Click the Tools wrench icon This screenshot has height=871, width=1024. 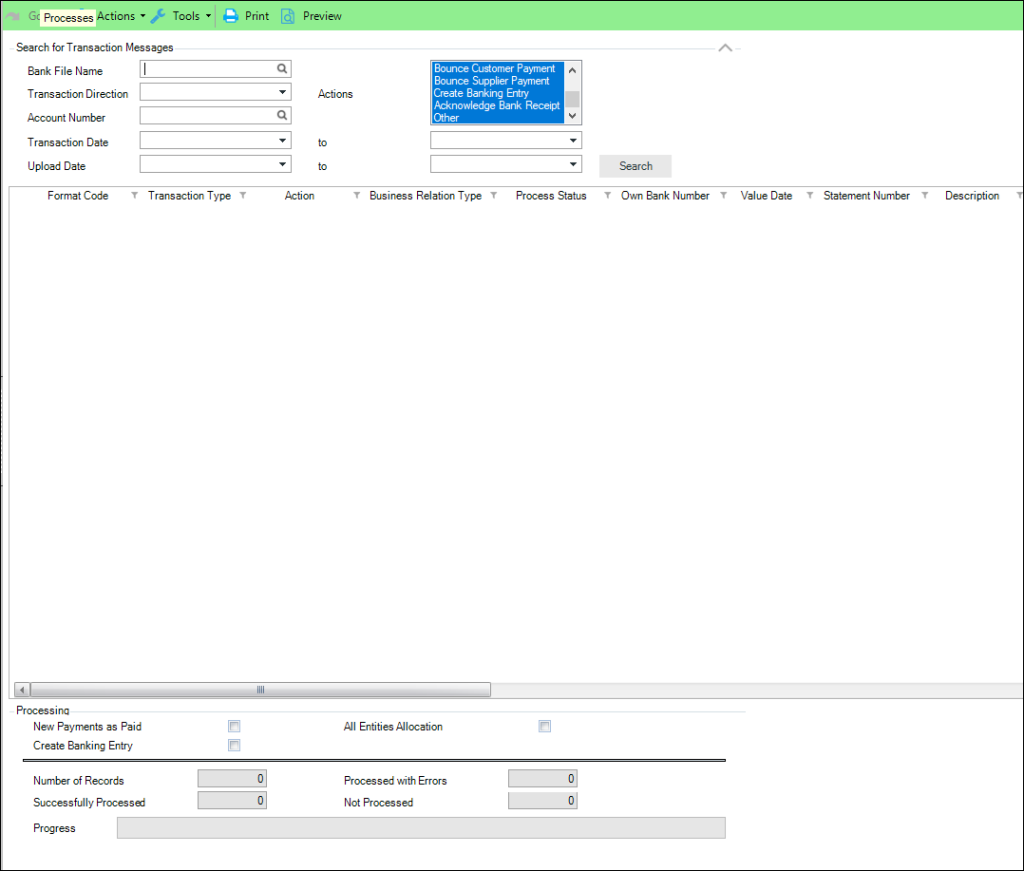158,16
